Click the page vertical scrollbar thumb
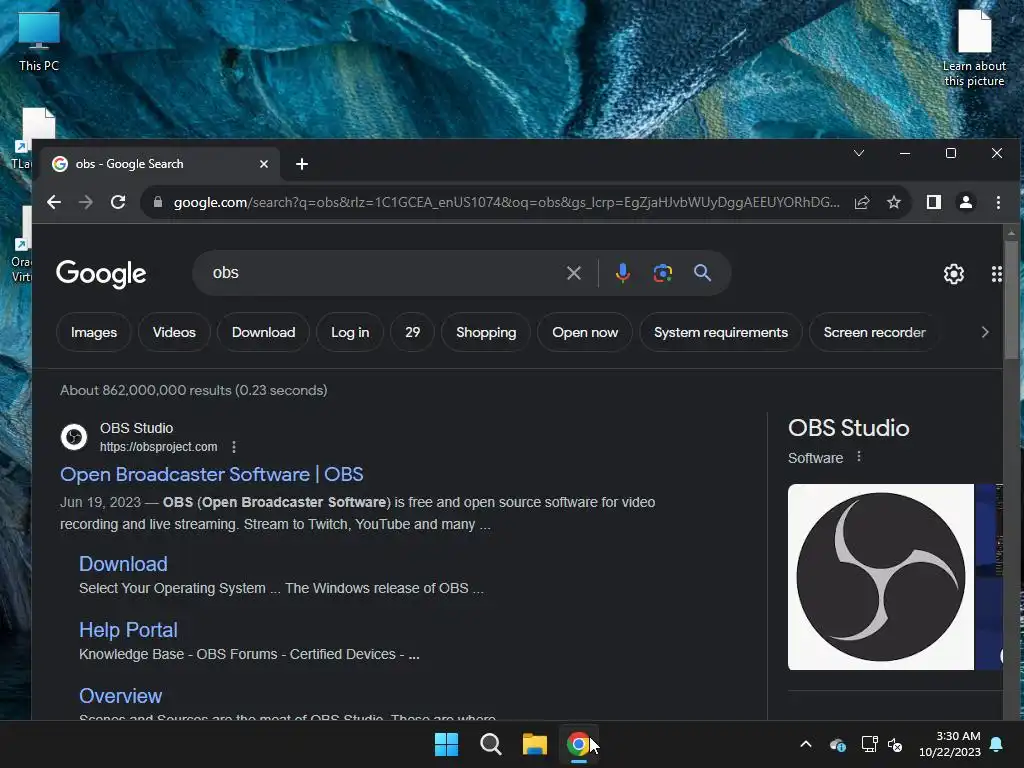The width and height of the screenshot is (1024, 768). click(x=1011, y=300)
